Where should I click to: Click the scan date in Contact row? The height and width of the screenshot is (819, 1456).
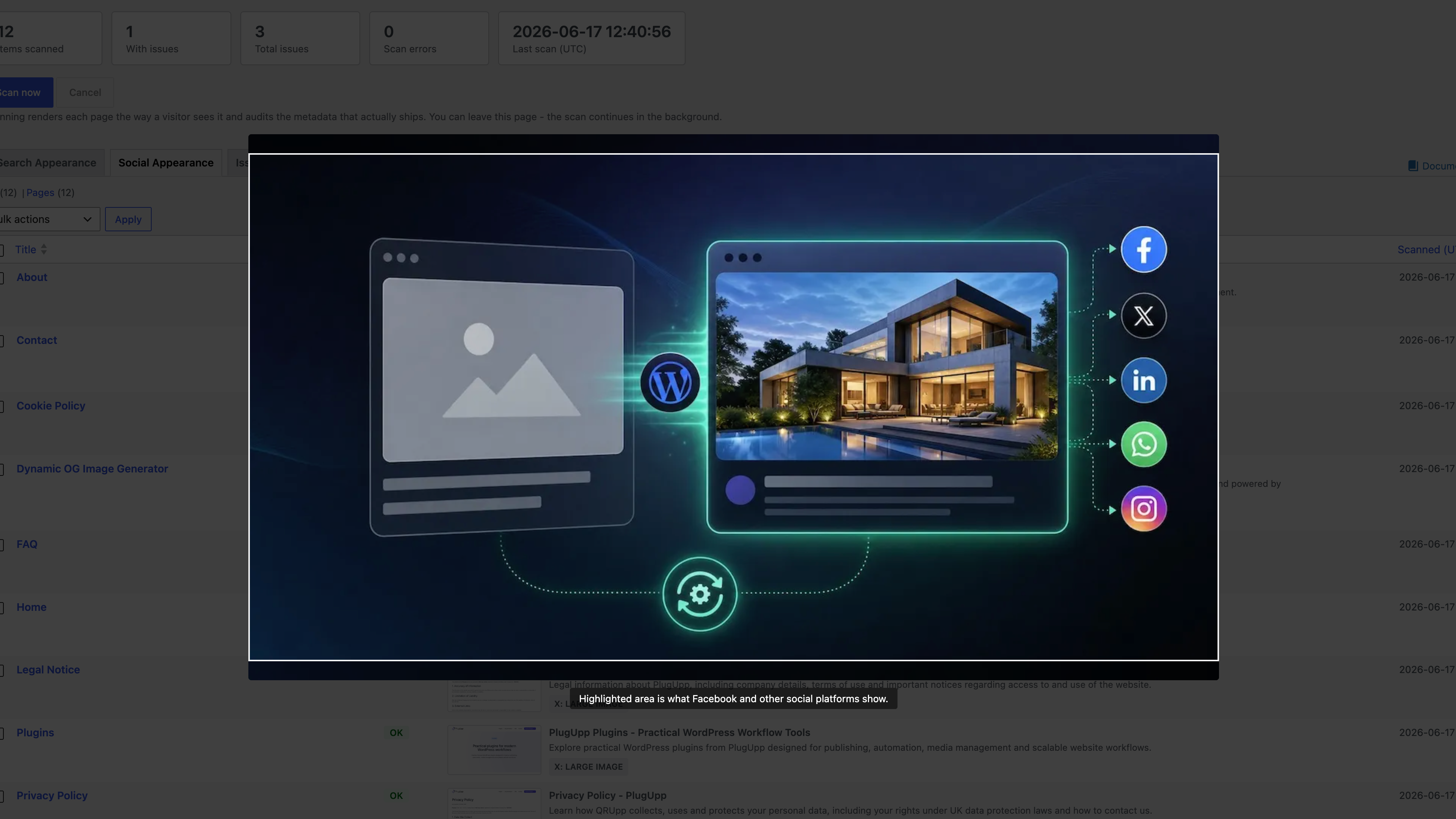1426,340
